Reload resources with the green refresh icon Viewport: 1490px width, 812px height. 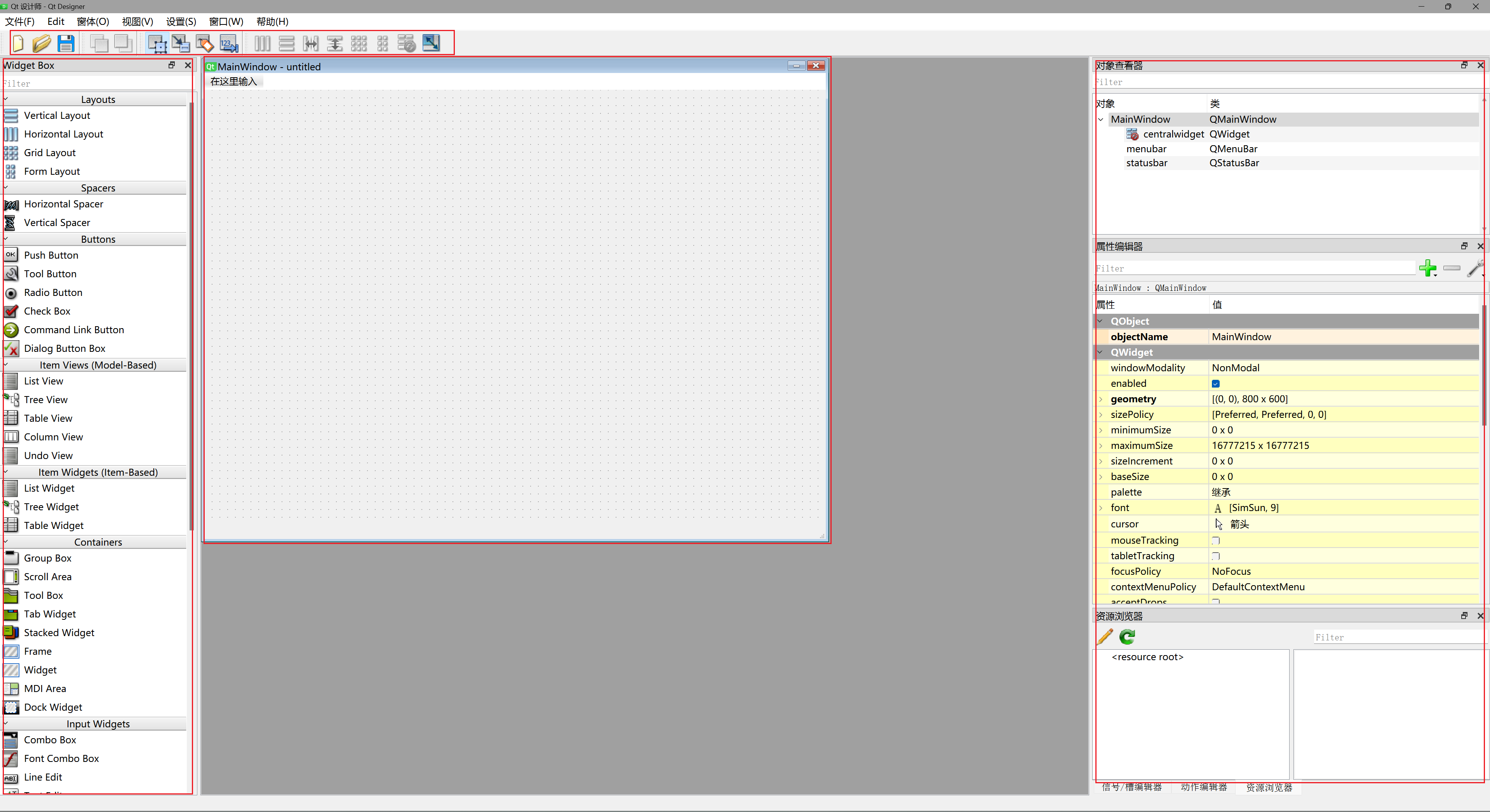(x=1127, y=637)
